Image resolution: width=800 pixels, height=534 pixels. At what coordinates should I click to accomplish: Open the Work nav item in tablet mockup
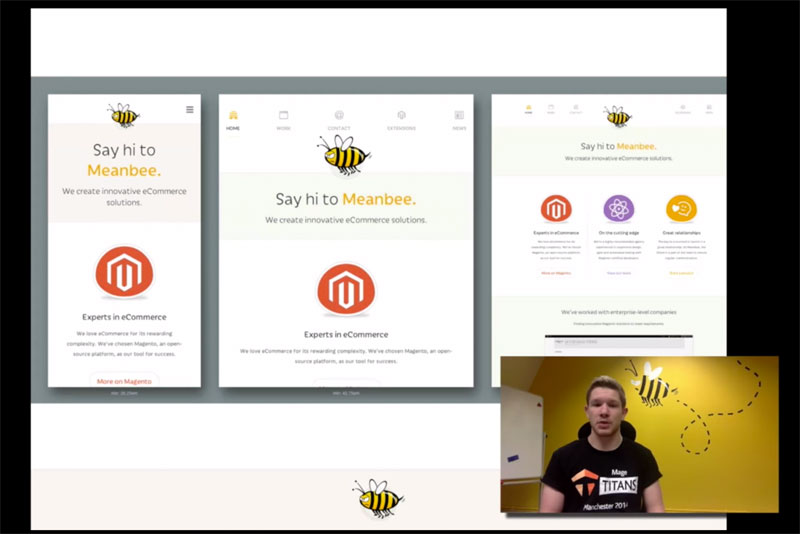tap(284, 121)
